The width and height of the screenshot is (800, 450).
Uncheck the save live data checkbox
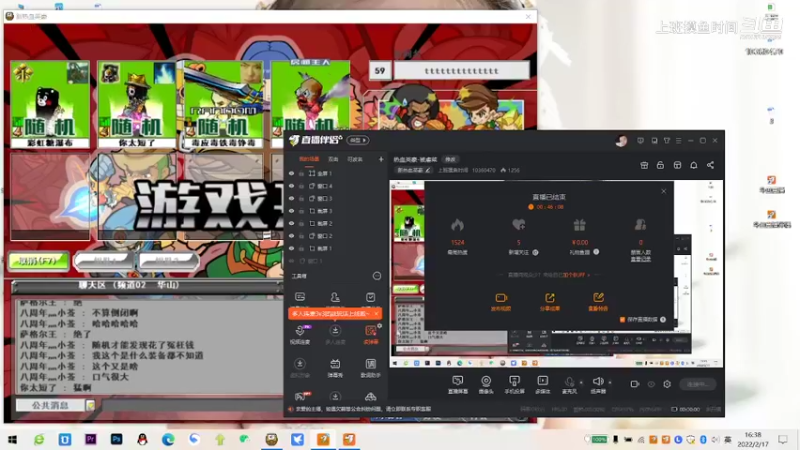(622, 319)
